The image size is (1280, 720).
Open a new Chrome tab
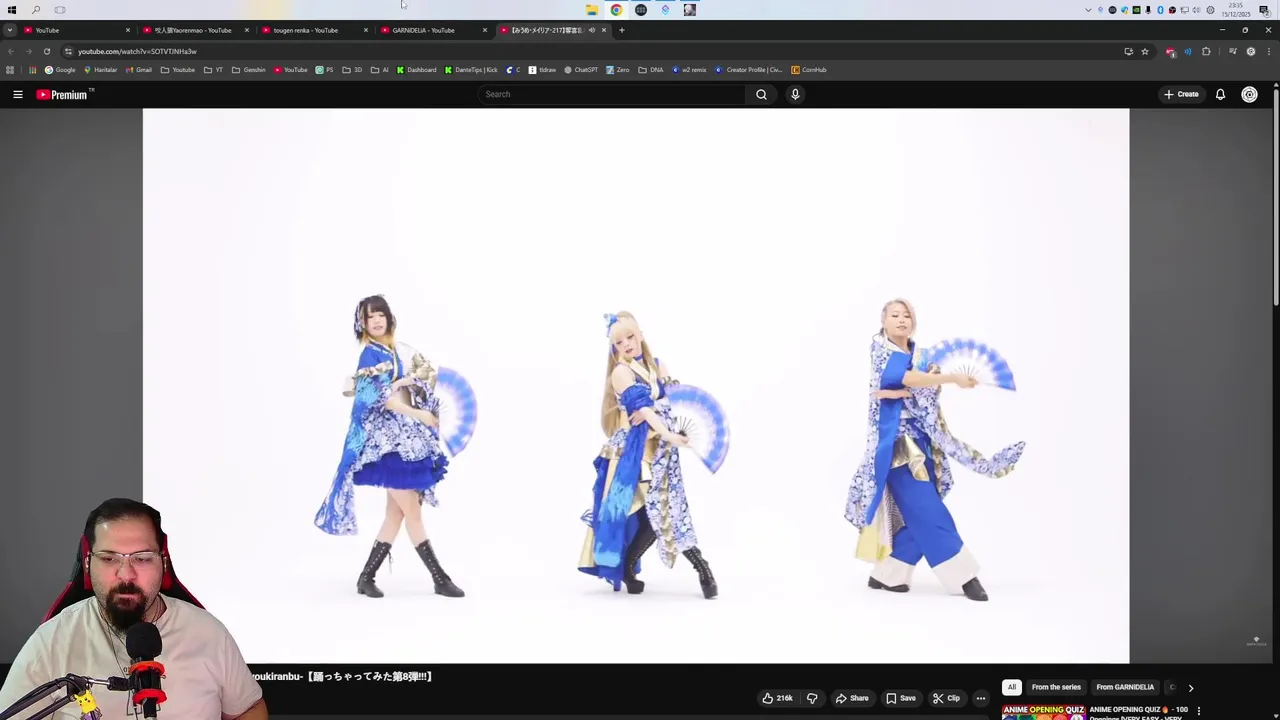621,30
